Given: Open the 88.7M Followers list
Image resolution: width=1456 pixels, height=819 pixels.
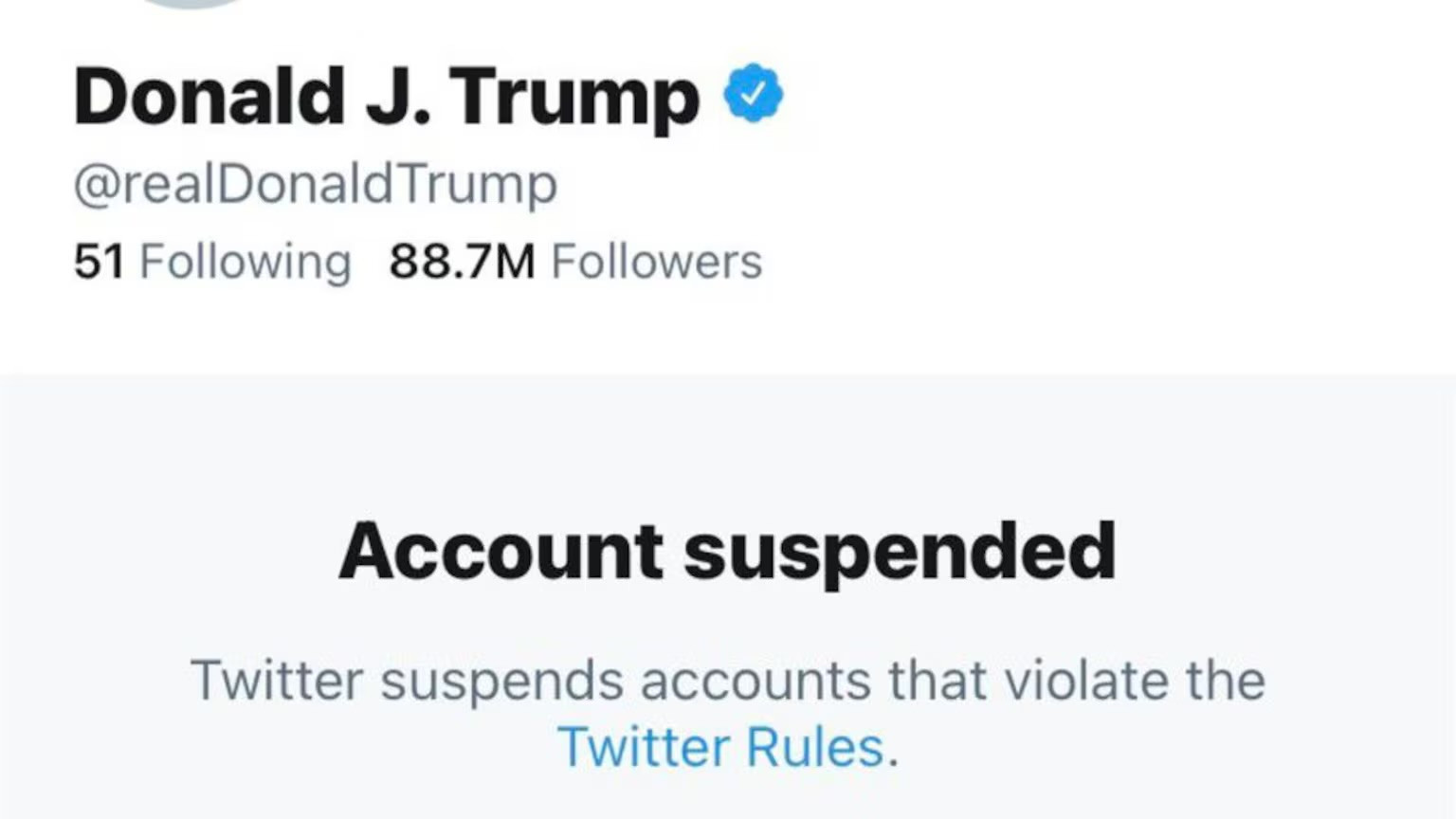Looking at the screenshot, I should (575, 262).
